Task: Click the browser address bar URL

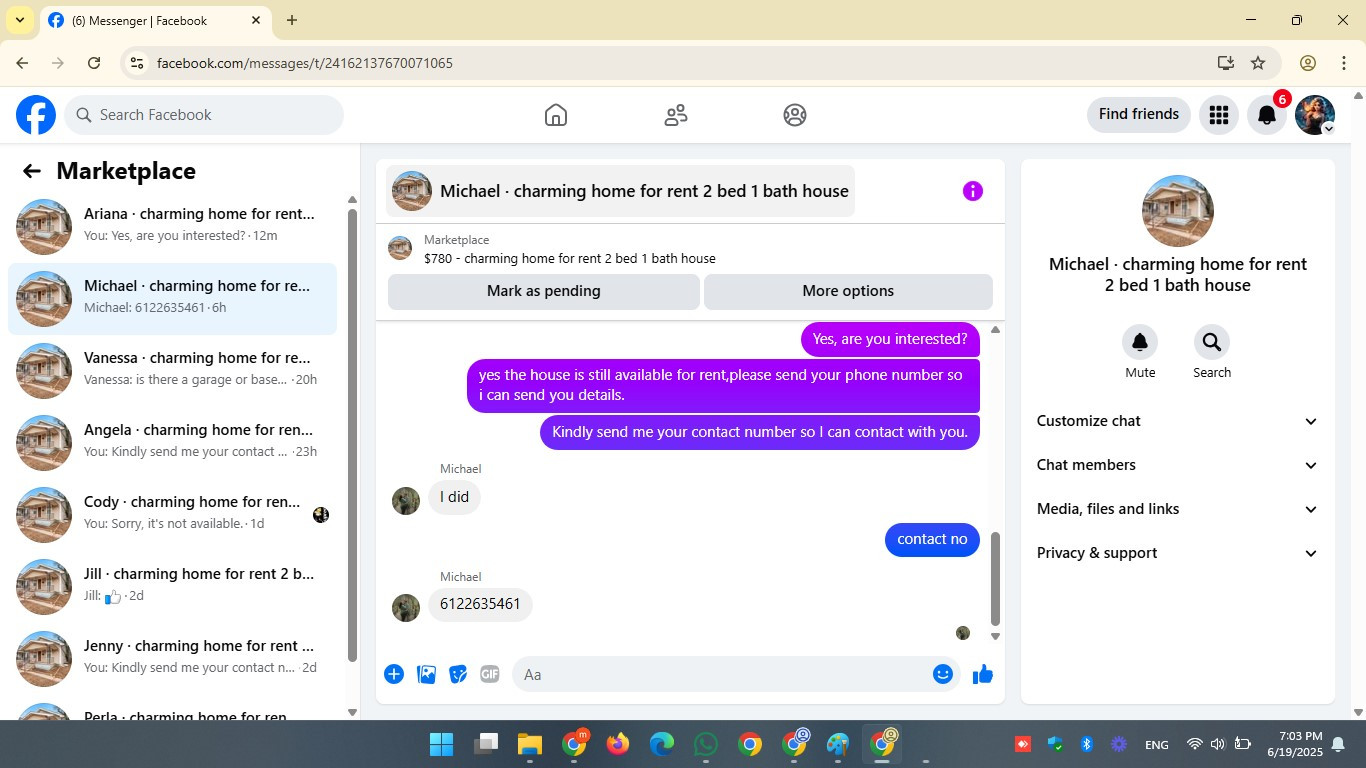Action: coord(305,63)
